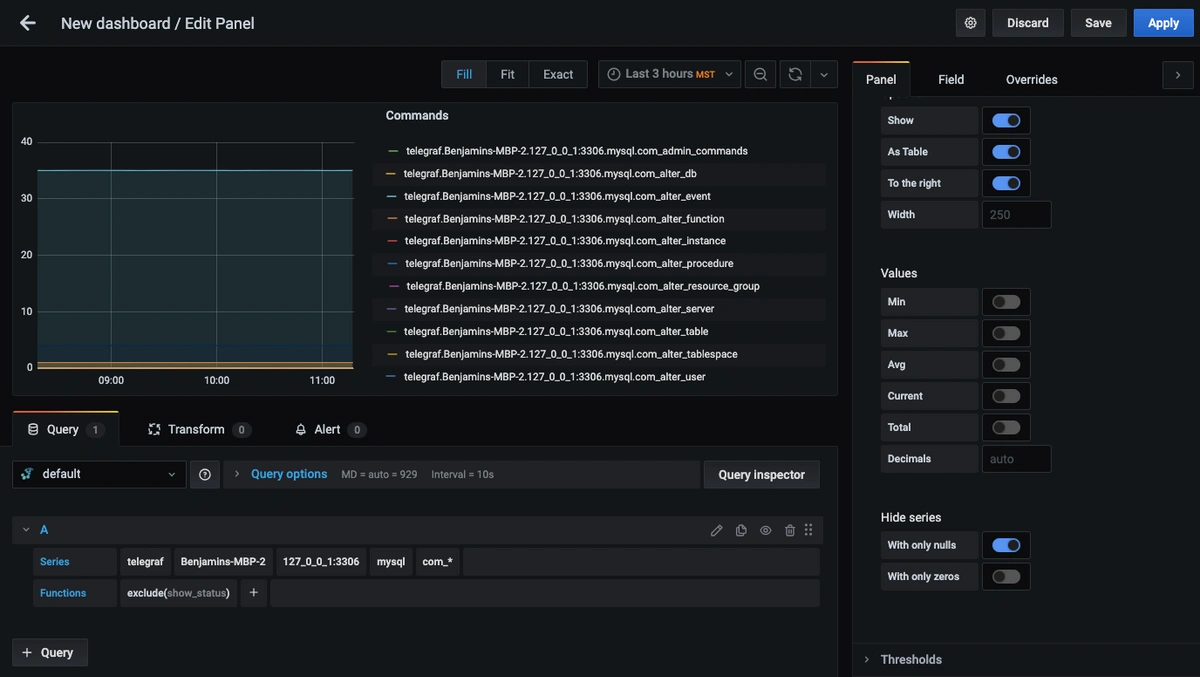Open the default data source dropdown
Screen dimensions: 1200x677
coord(99,474)
